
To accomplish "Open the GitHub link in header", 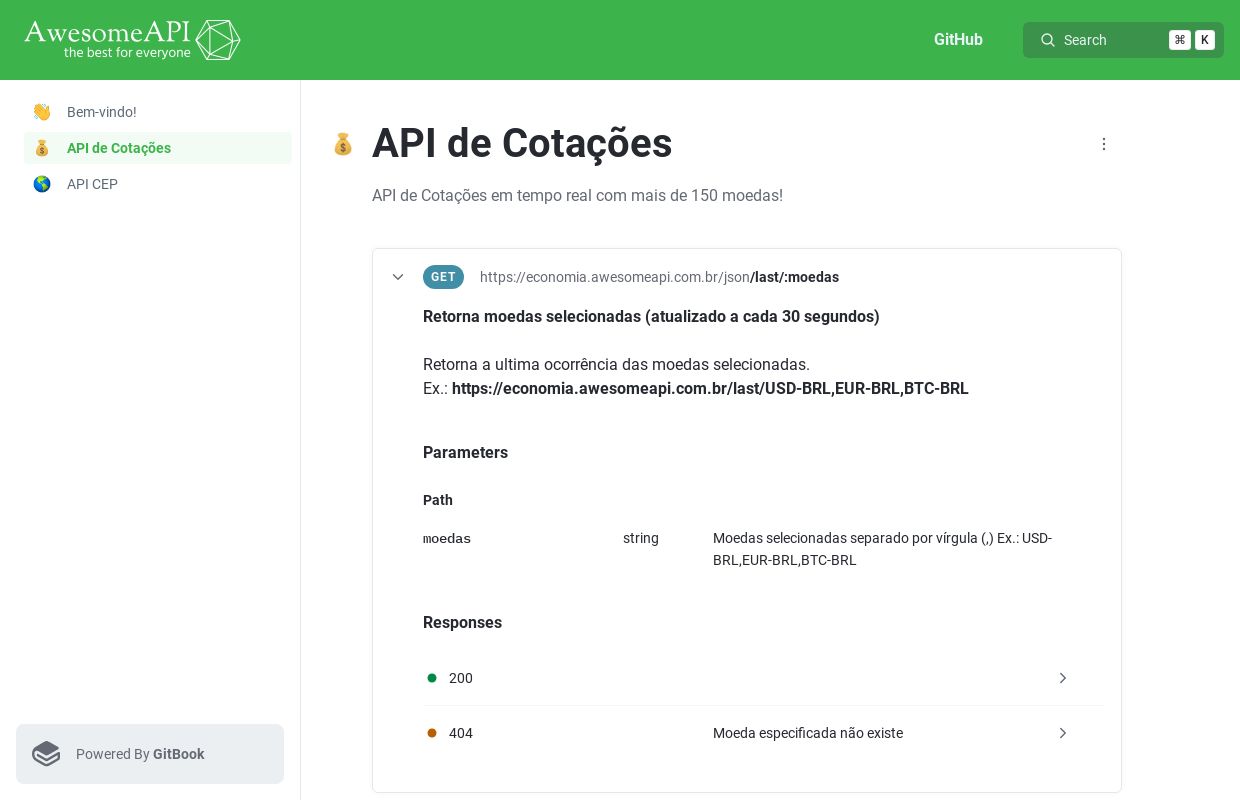I will click(958, 40).
